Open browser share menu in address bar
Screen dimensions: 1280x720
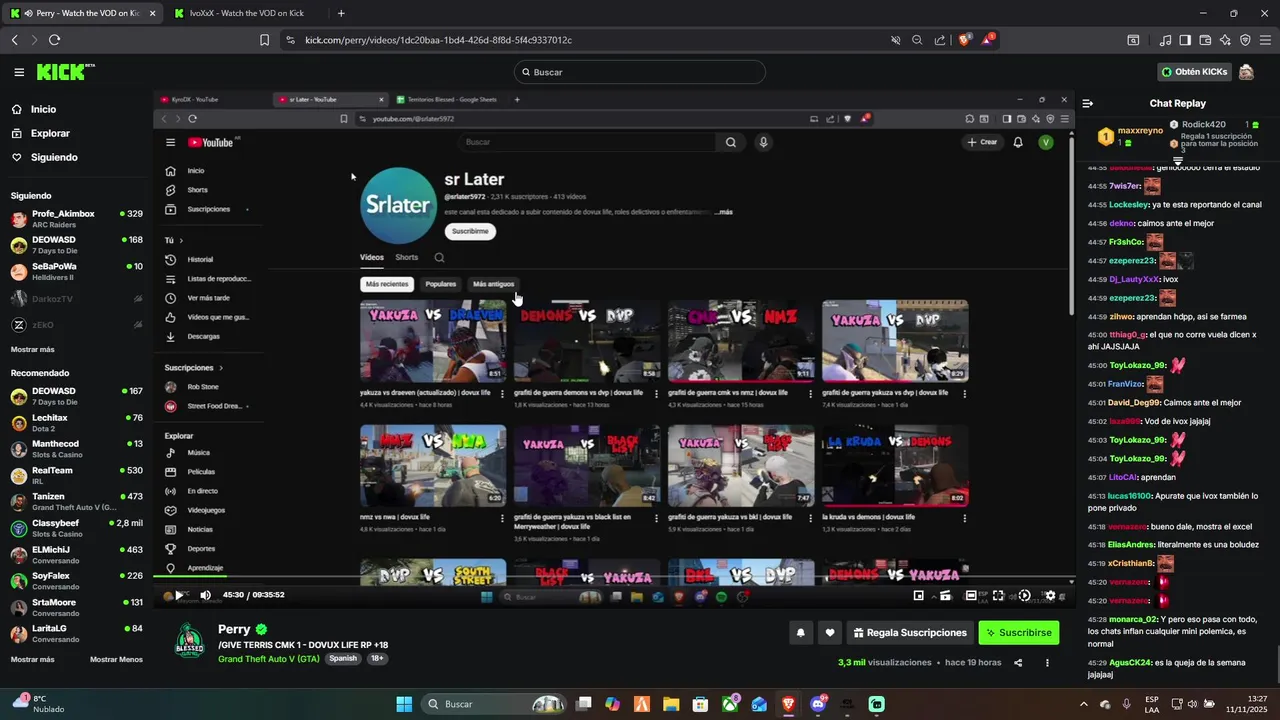coord(939,40)
